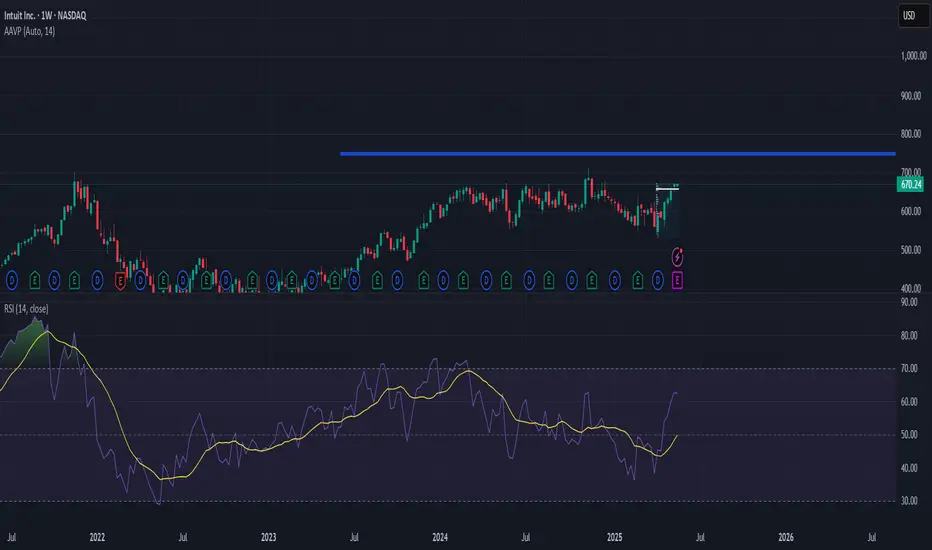Image resolution: width=932 pixels, height=550 pixels.
Task: Select the AAVP (Auto, 14) indicator legend
Action: pos(29,31)
